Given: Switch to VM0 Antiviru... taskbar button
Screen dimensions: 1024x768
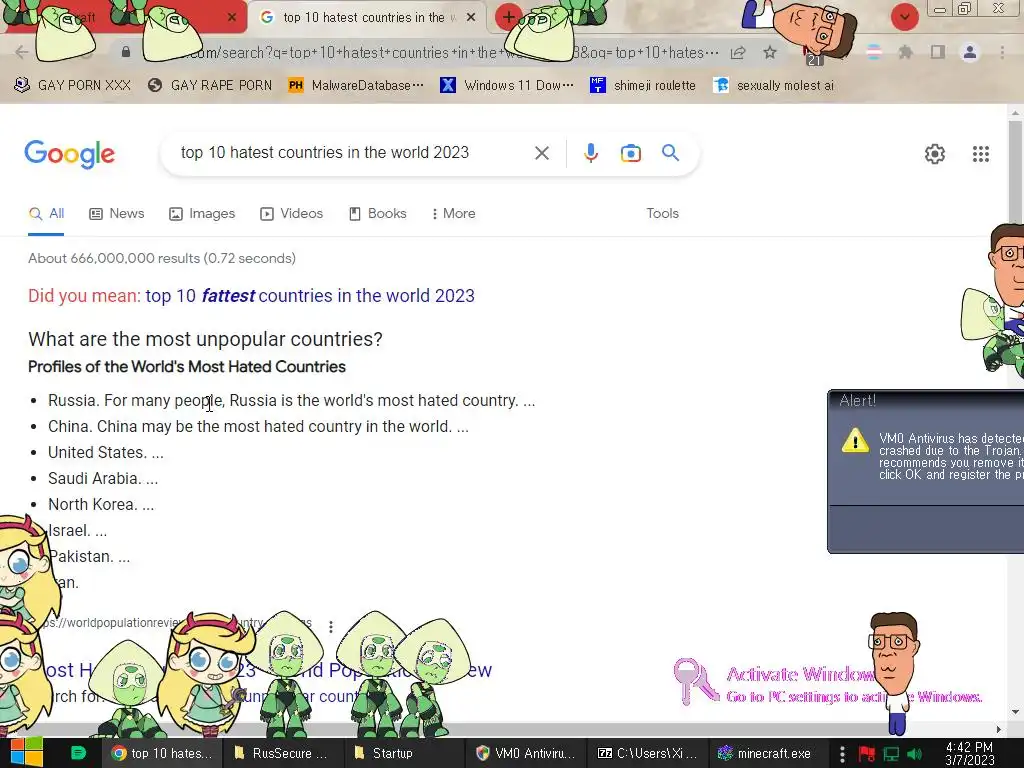Looking at the screenshot, I should (x=526, y=753).
